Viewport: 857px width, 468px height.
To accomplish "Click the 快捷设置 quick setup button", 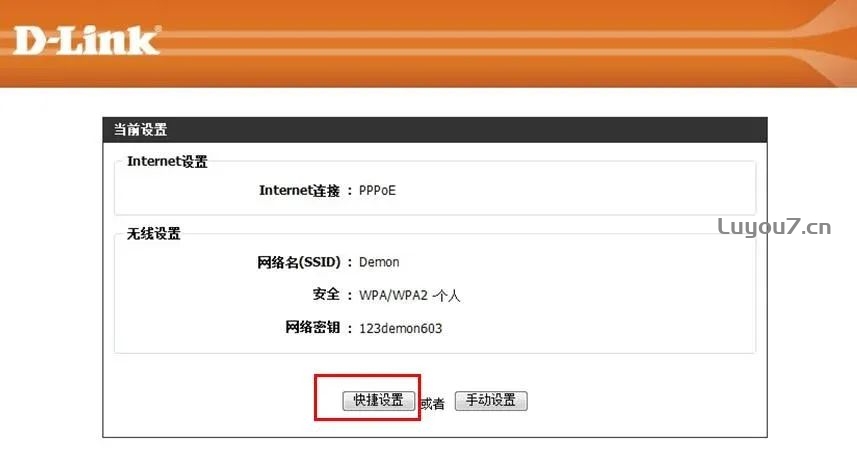I will click(x=378, y=400).
